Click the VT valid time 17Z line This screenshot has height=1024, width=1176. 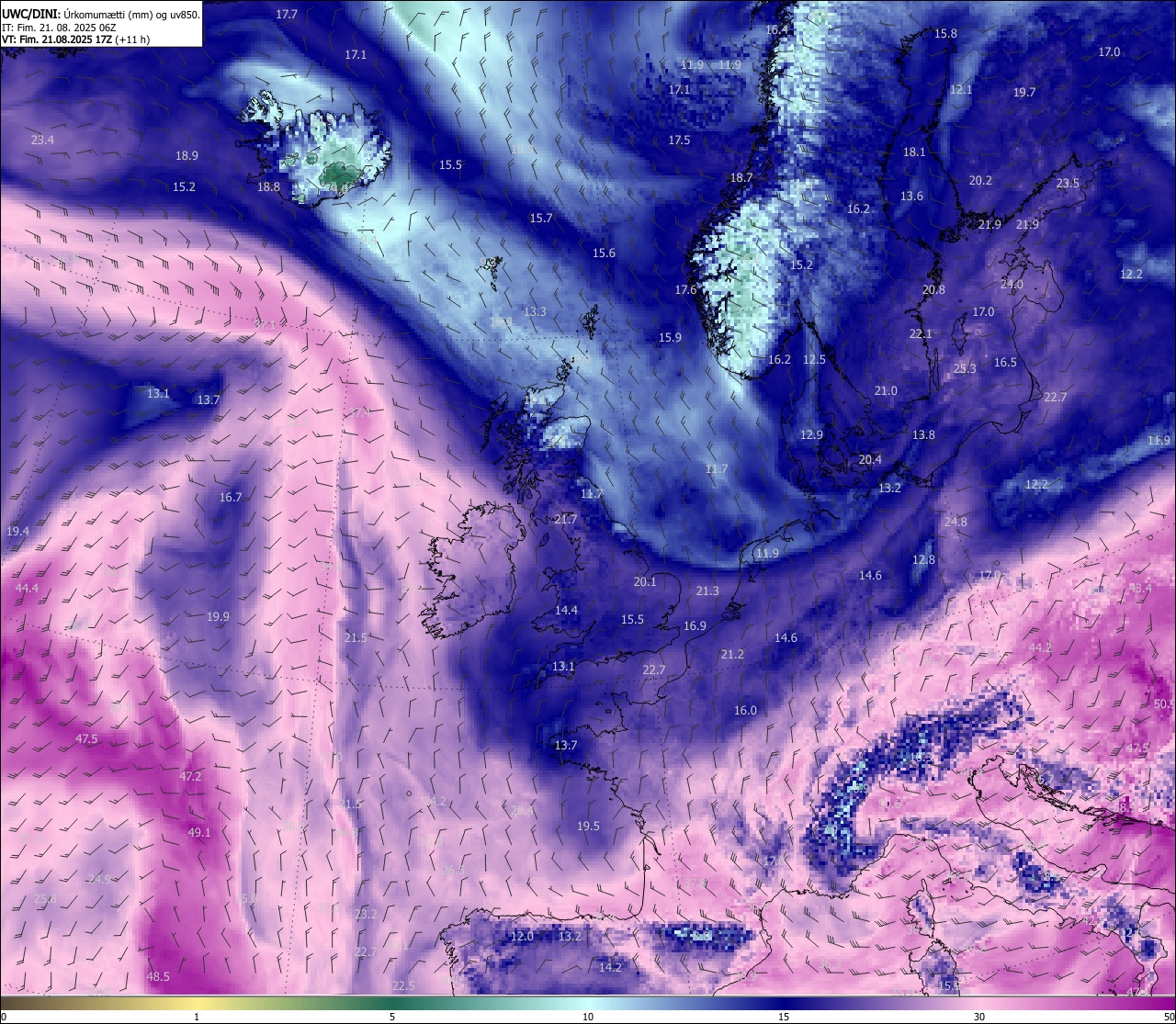coord(75,39)
